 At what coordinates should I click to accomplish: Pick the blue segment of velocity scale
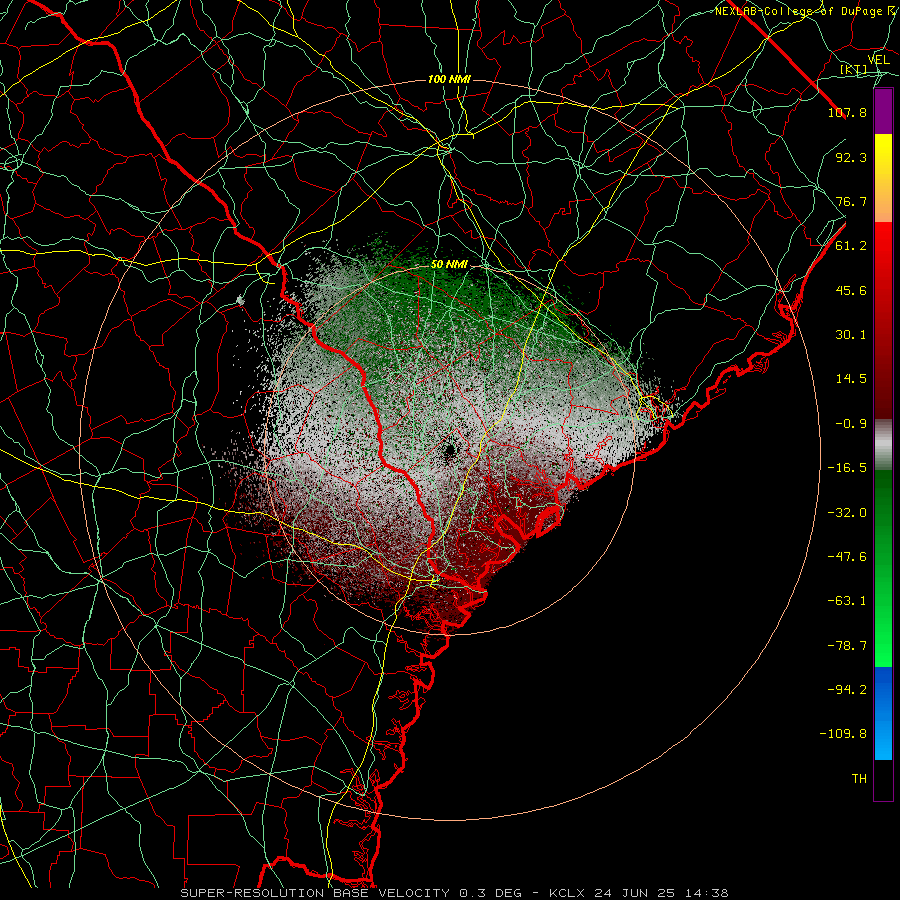tap(883, 713)
